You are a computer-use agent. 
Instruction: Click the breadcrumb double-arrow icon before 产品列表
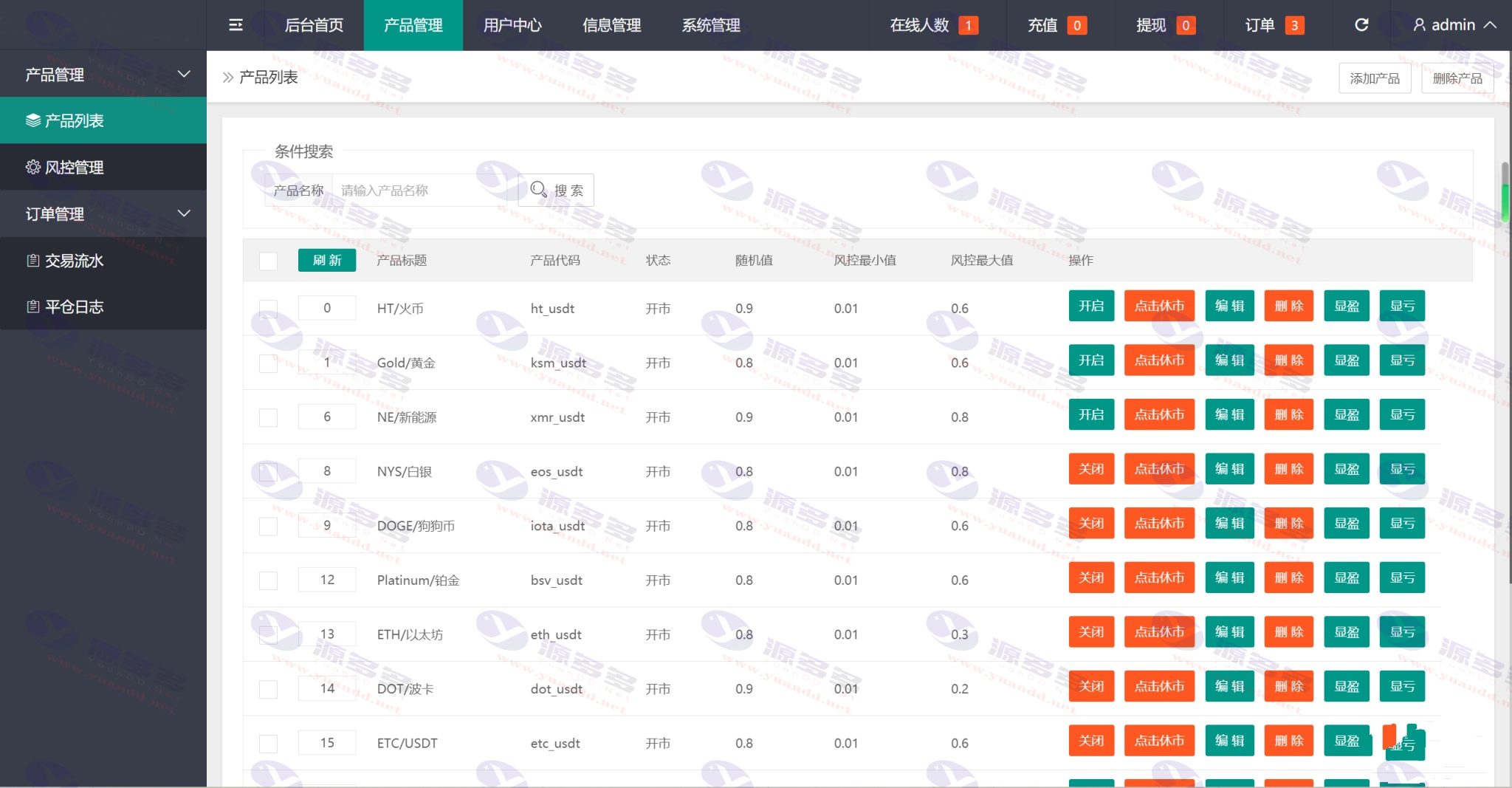point(228,77)
